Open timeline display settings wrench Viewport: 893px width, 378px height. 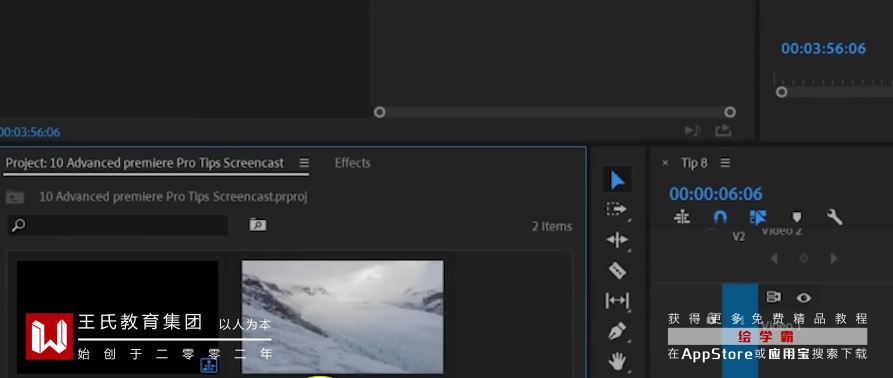pos(834,217)
